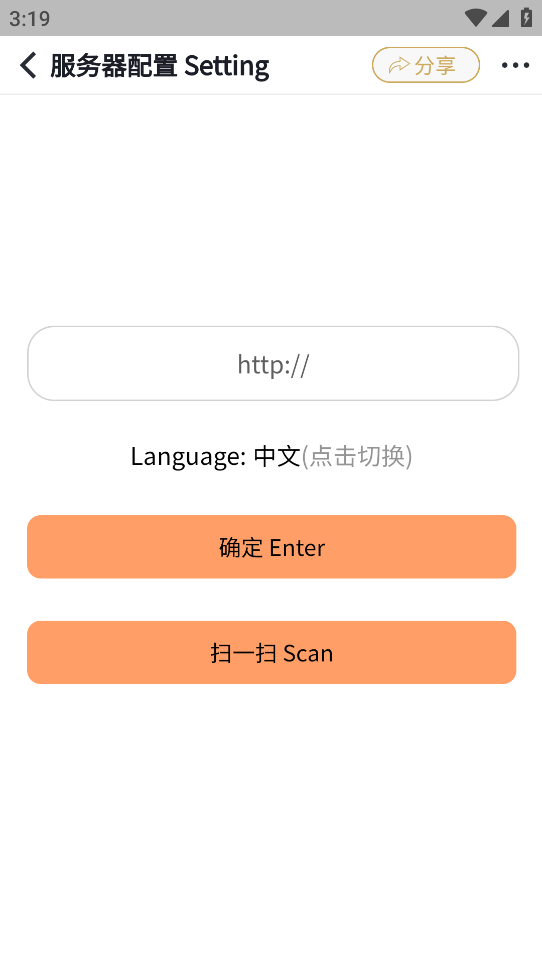This screenshot has width=542, height=965.
Task: Launch the 扫一扫 Scan button
Action: tap(271, 652)
